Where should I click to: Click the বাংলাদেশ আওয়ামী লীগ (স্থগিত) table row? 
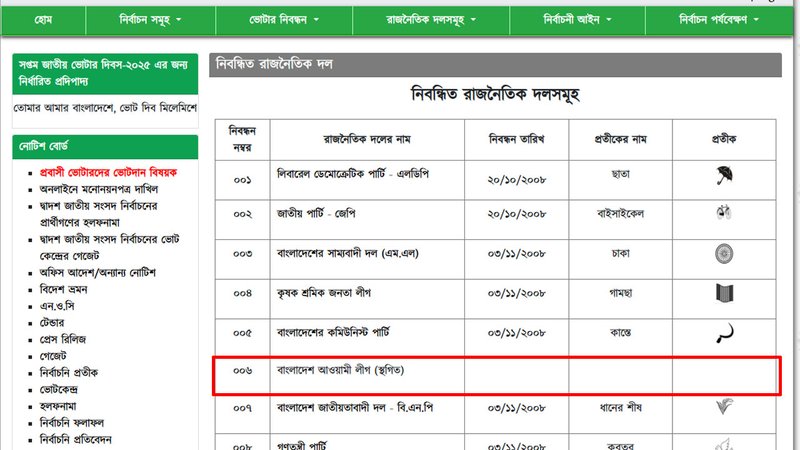[345, 371]
